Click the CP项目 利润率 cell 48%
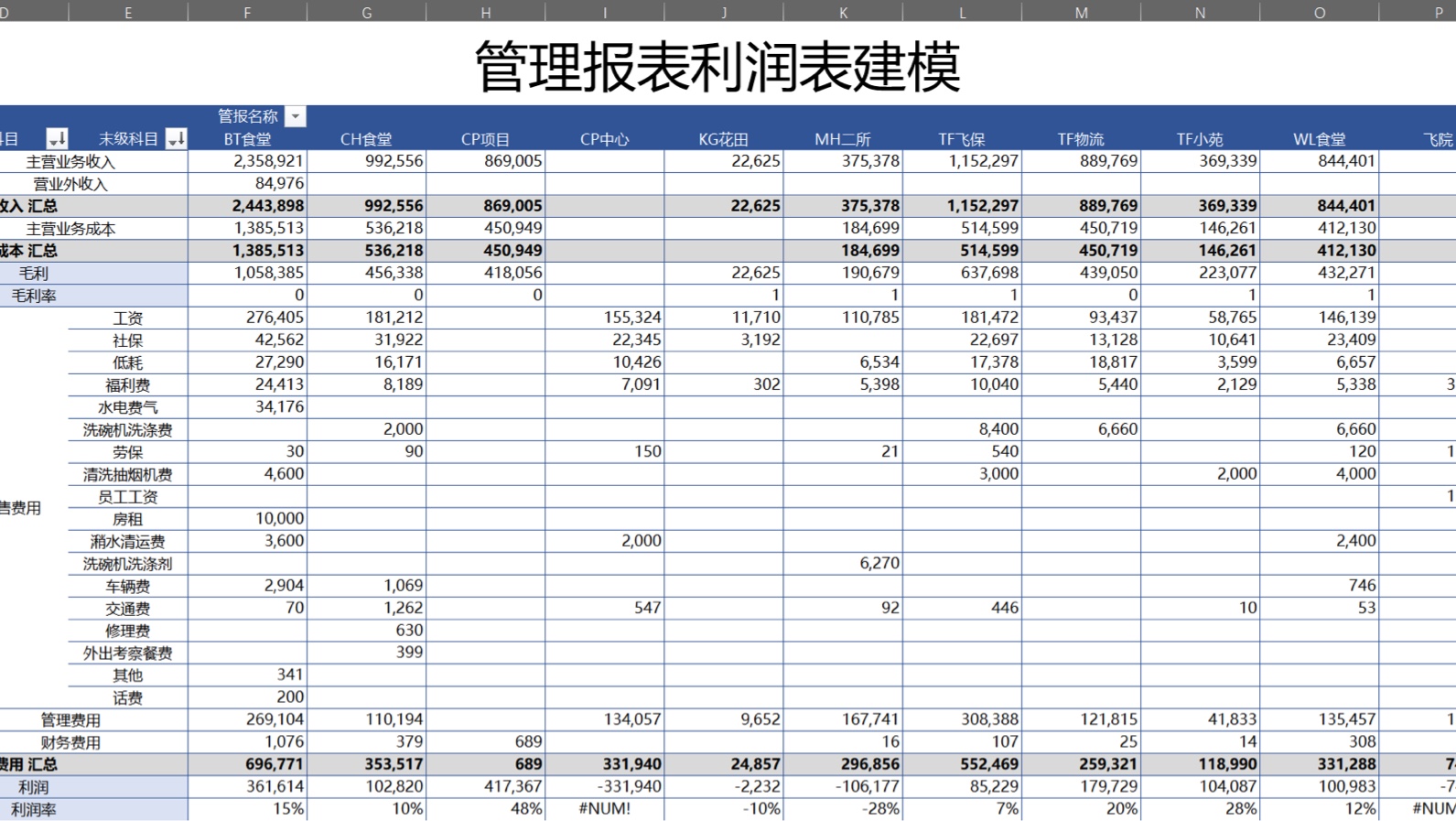1456x821 pixels. pos(486,809)
